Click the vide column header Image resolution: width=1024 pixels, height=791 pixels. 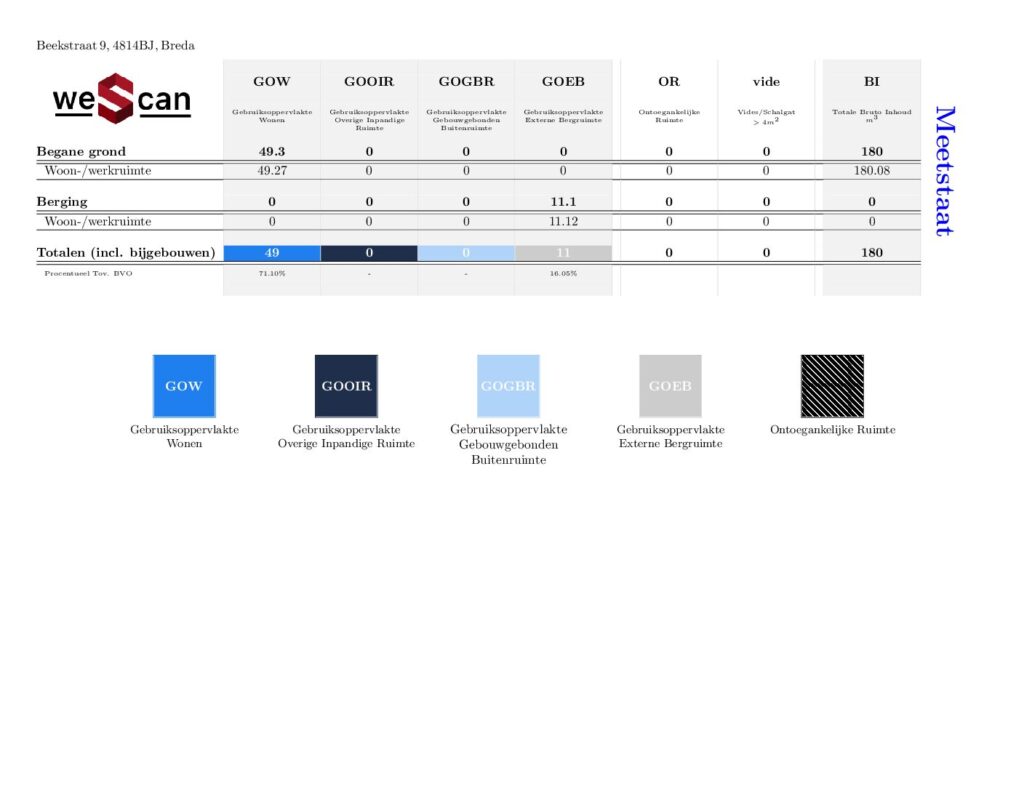[766, 82]
